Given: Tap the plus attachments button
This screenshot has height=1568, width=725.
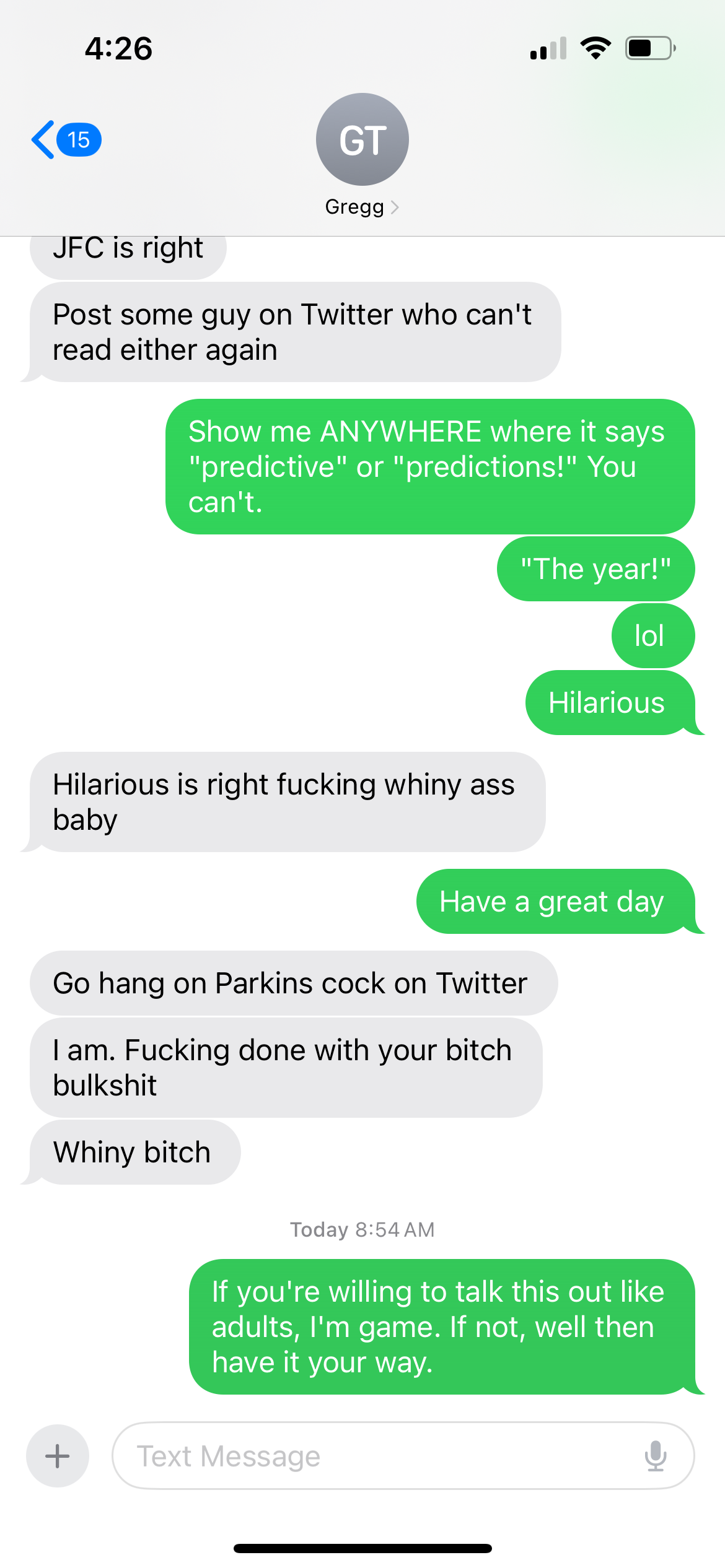Looking at the screenshot, I should point(58,1455).
